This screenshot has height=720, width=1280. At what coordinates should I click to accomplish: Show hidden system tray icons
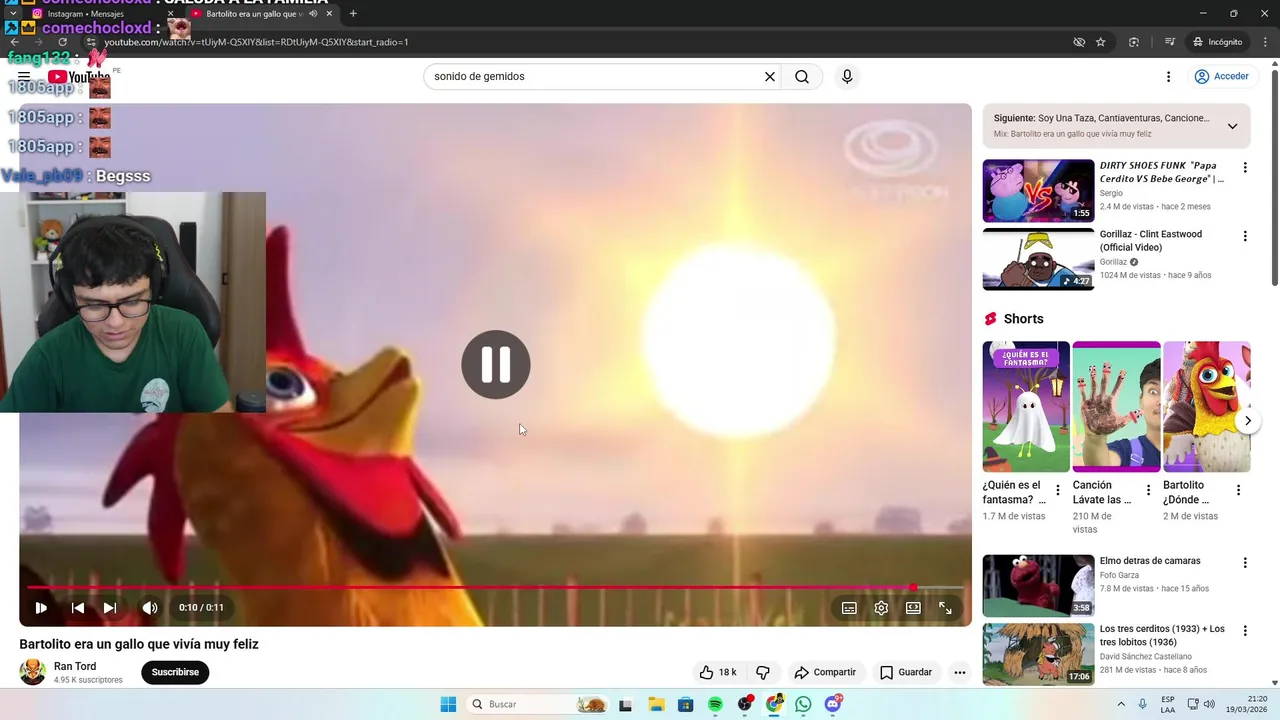coord(1121,705)
